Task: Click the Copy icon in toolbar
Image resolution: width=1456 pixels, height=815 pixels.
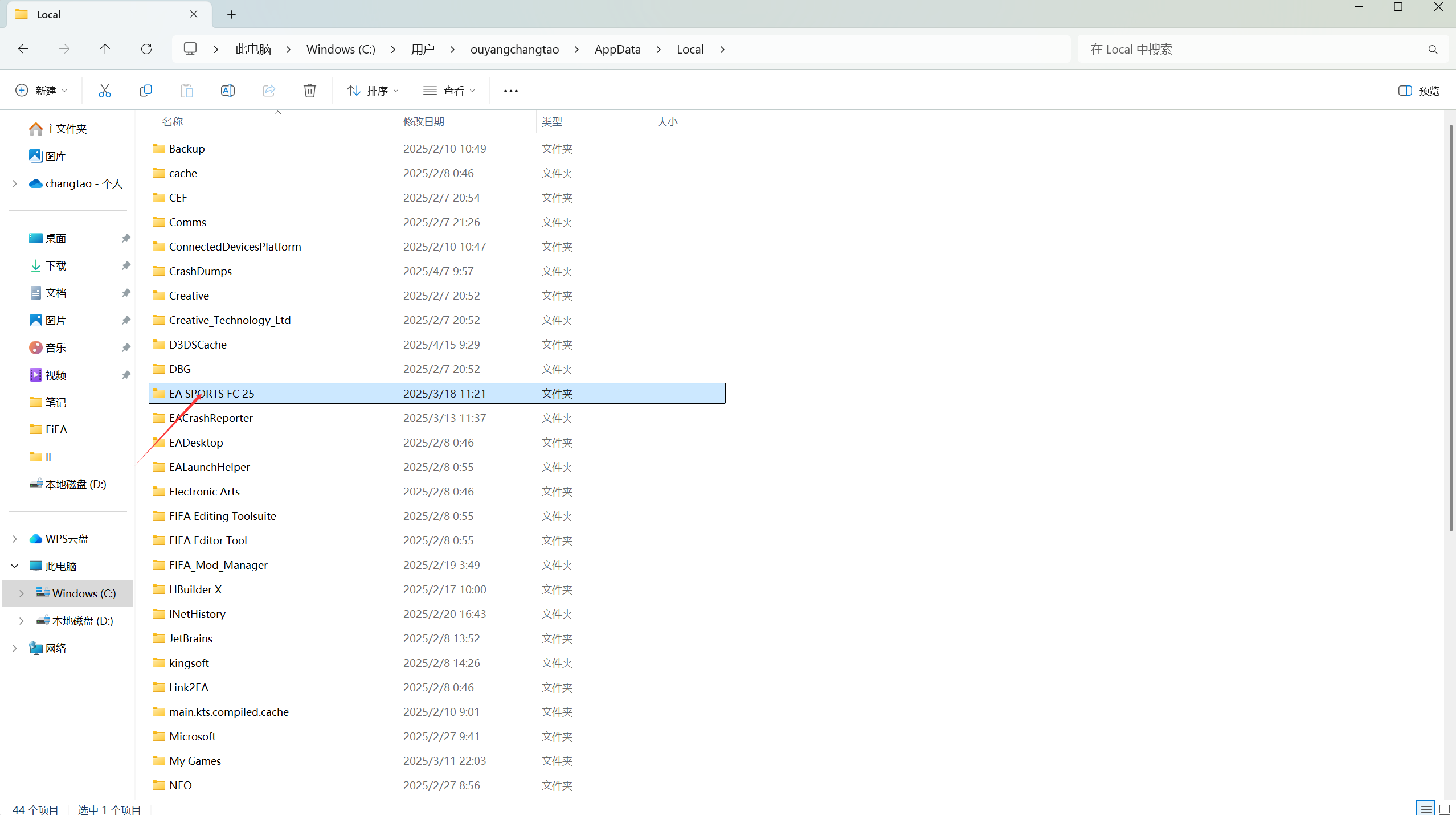Action: [145, 91]
